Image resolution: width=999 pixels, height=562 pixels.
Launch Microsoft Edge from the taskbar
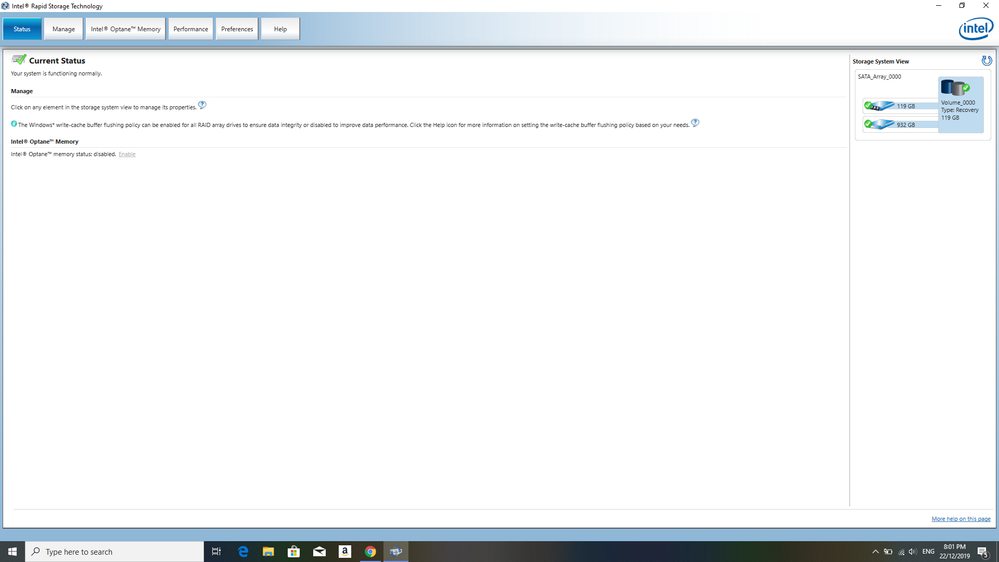pos(243,551)
